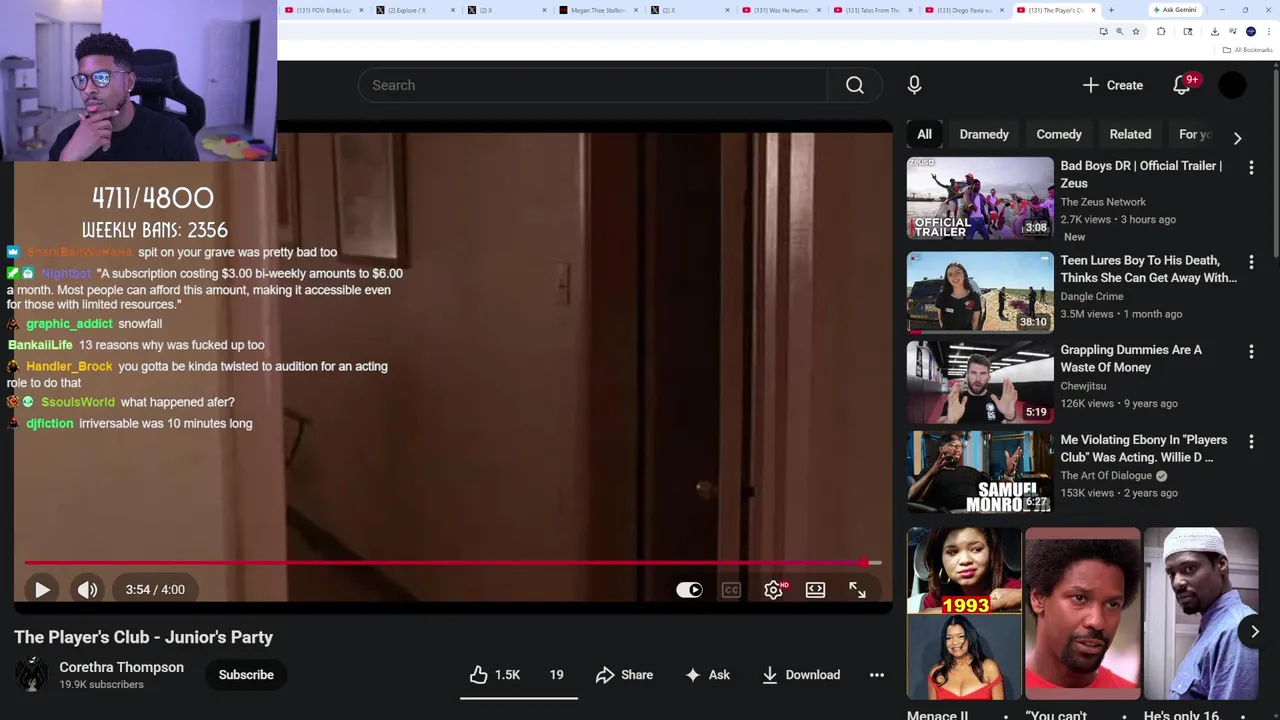Open The Zeus Network channel
Viewport: 1280px width, 720px height.
(1103, 202)
